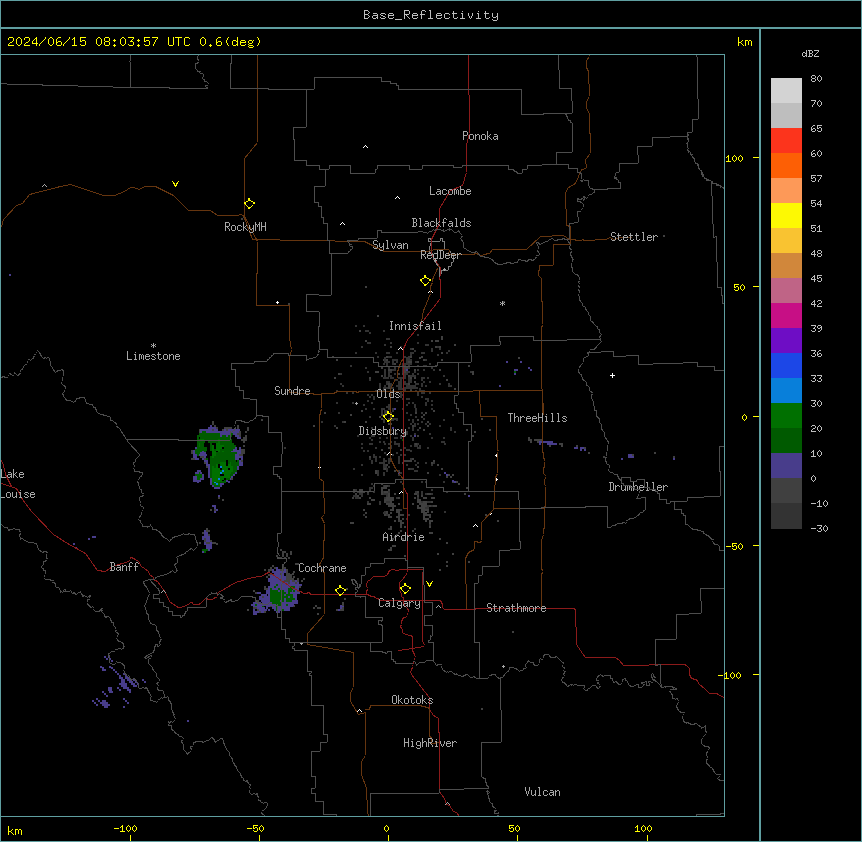
Task: Click the Strathmore town label
Action: [x=516, y=608]
